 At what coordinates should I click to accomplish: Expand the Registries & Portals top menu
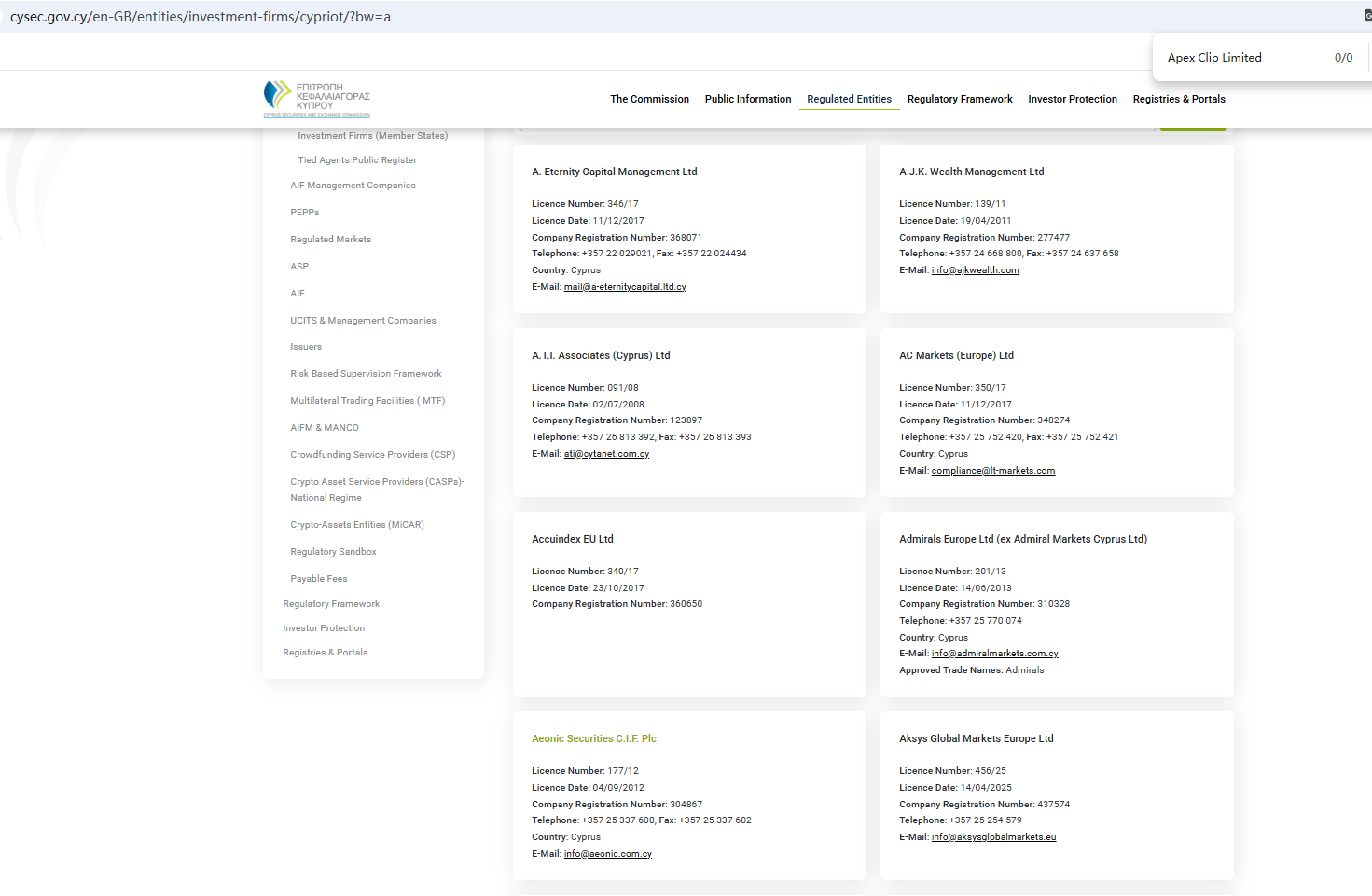[x=1178, y=99]
